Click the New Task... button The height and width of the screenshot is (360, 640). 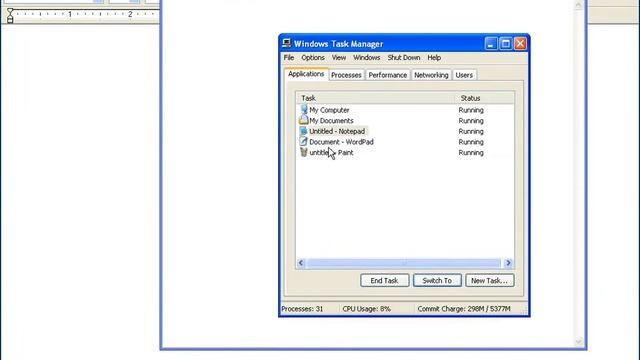click(489, 280)
